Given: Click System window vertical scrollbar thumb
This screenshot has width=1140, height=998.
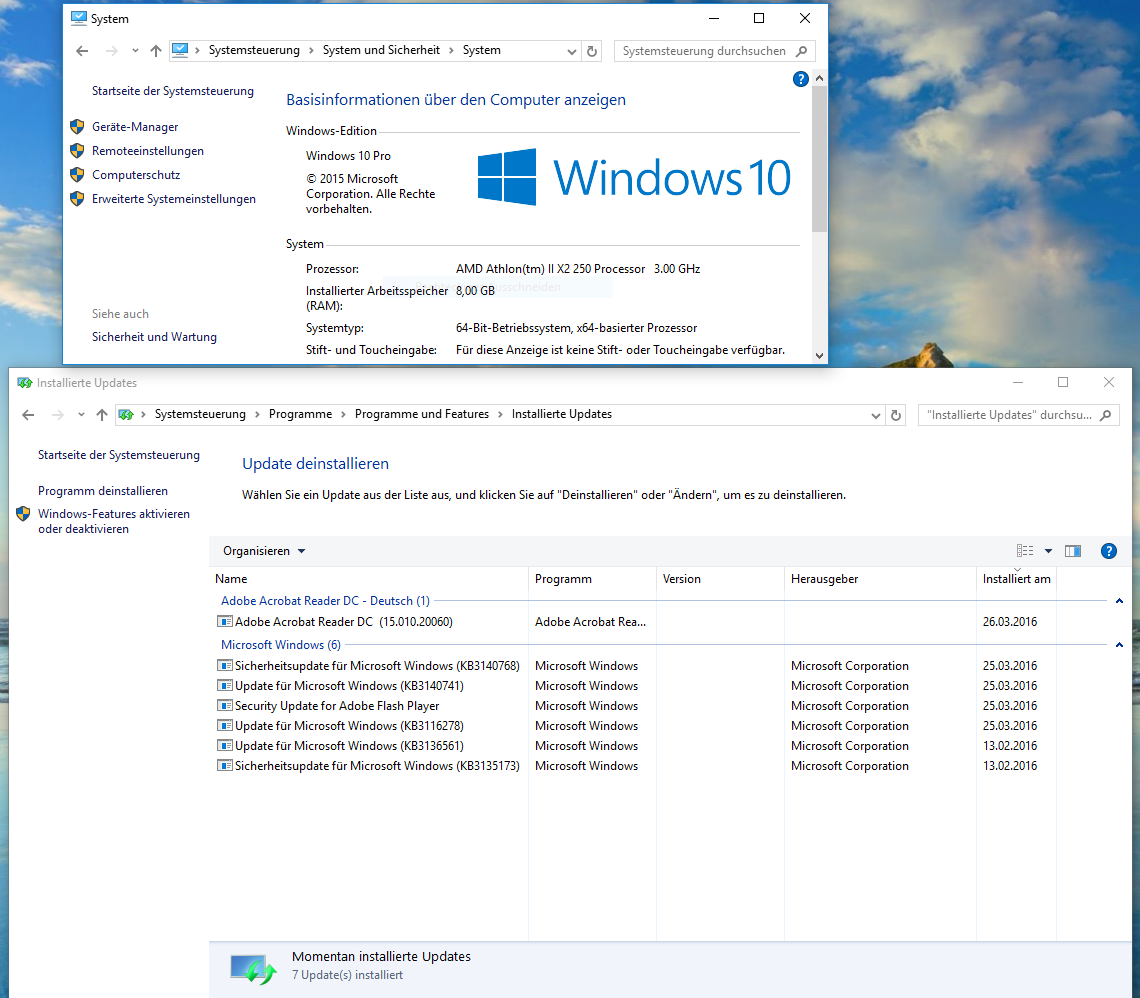Looking at the screenshot, I should click(x=819, y=158).
